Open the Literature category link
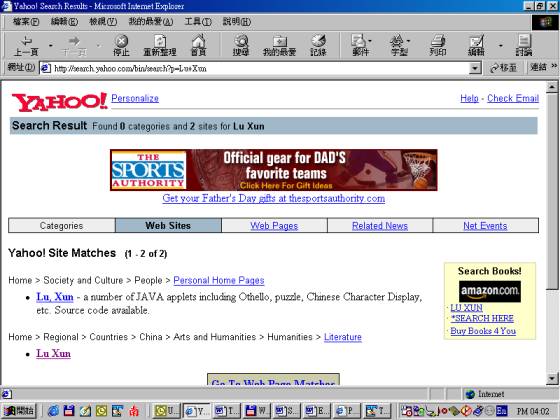This screenshot has height=420, width=560. tap(343, 337)
